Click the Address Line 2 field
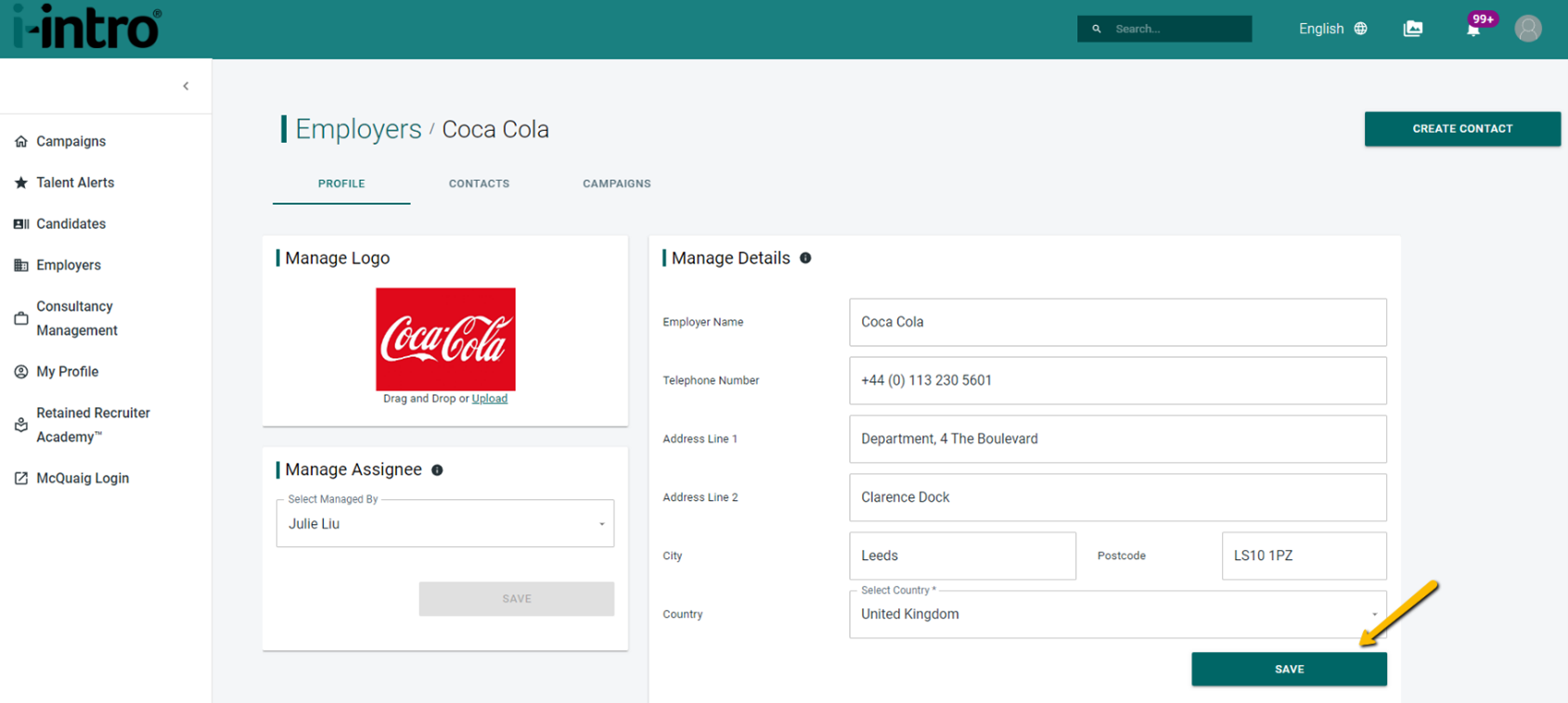The height and width of the screenshot is (703, 1568). click(x=1118, y=497)
